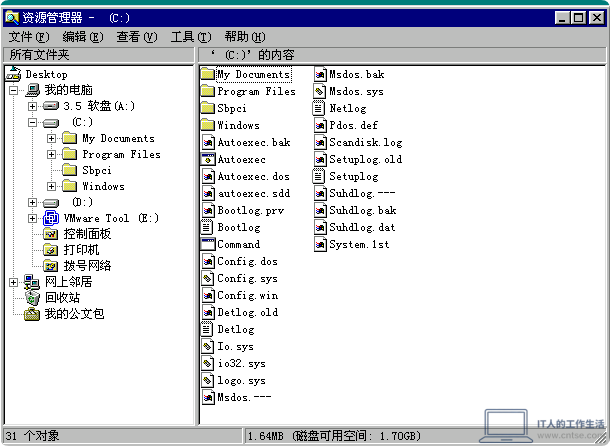Click the 所有文件夹 pane header

[x=98, y=55]
